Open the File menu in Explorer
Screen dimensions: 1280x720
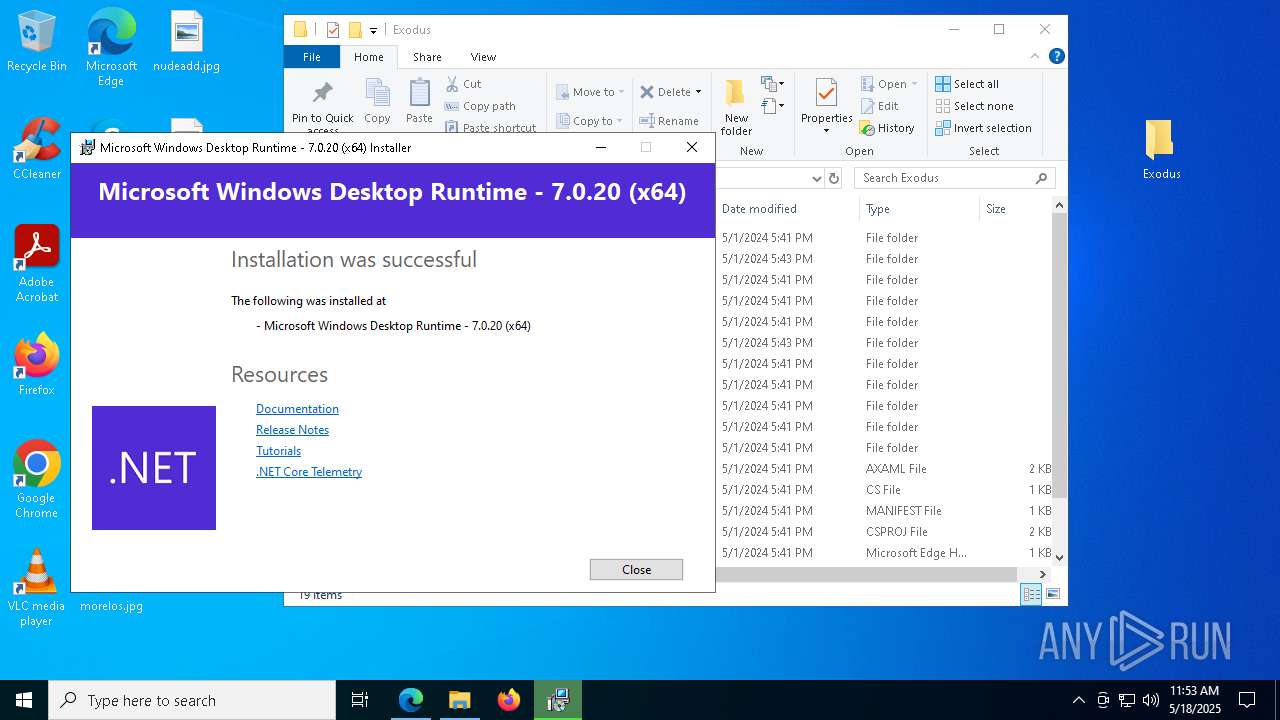coord(312,57)
